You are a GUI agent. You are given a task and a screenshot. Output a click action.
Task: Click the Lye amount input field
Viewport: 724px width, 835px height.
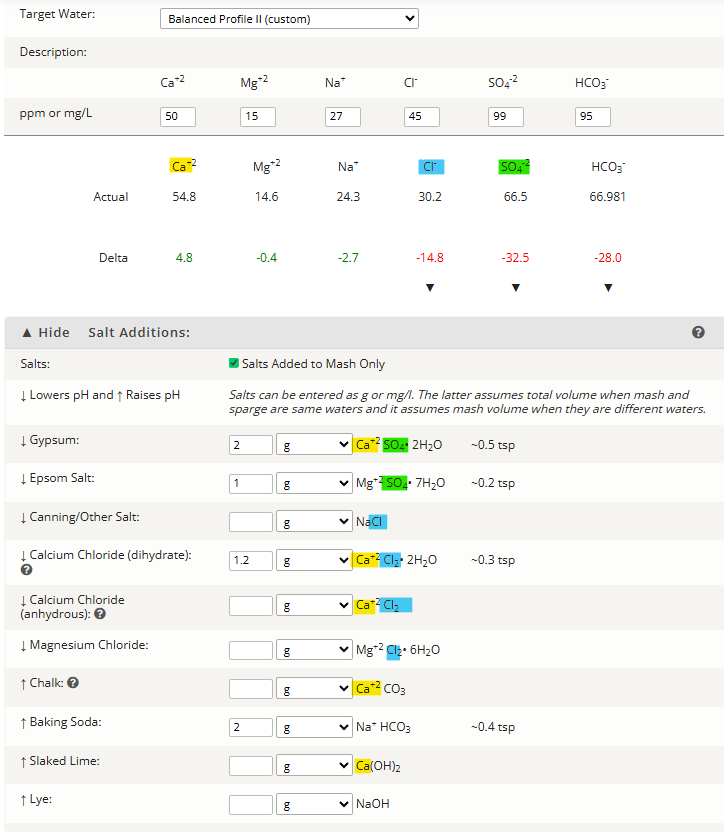point(250,804)
